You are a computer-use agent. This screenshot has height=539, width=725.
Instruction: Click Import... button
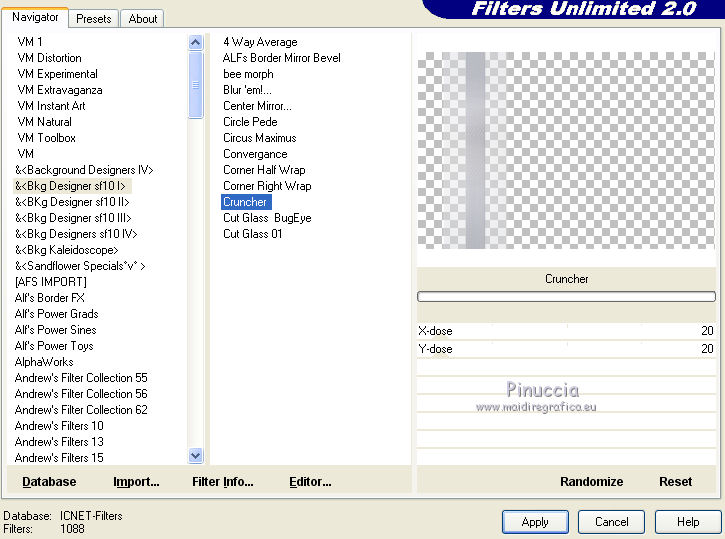point(136,482)
